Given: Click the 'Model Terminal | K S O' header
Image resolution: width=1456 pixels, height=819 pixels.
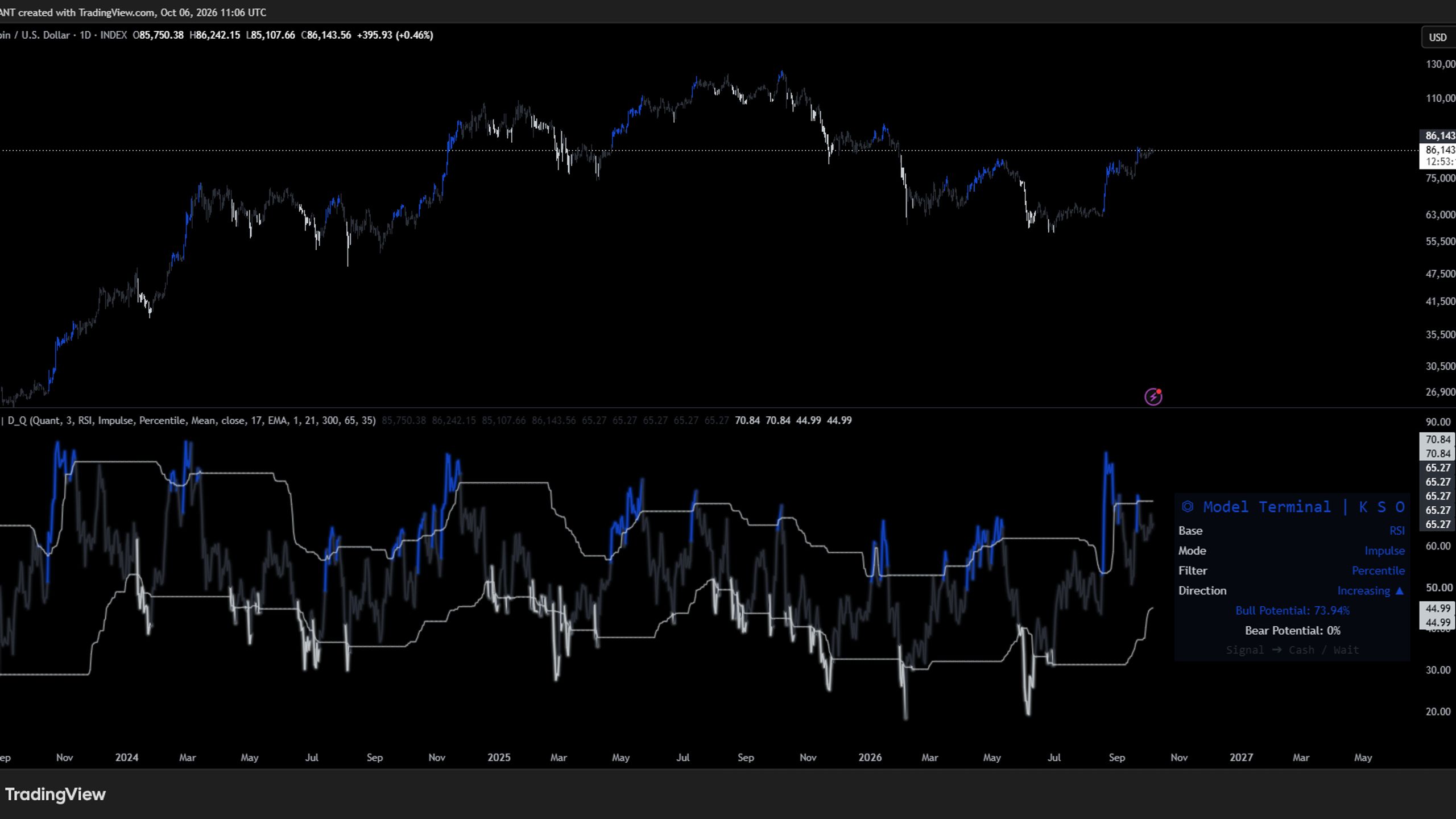Looking at the screenshot, I should (x=1292, y=507).
